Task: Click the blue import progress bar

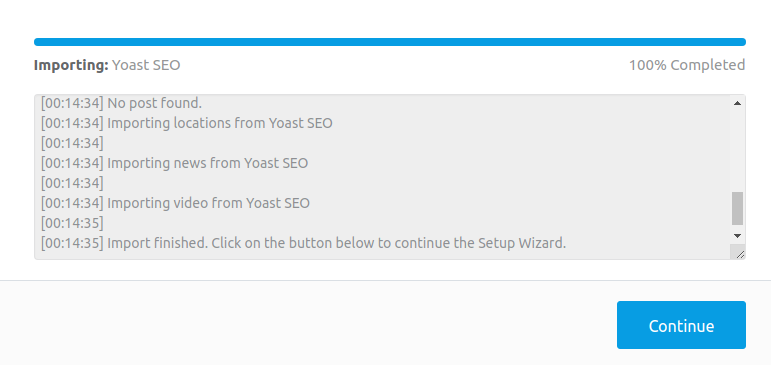Action: click(390, 42)
